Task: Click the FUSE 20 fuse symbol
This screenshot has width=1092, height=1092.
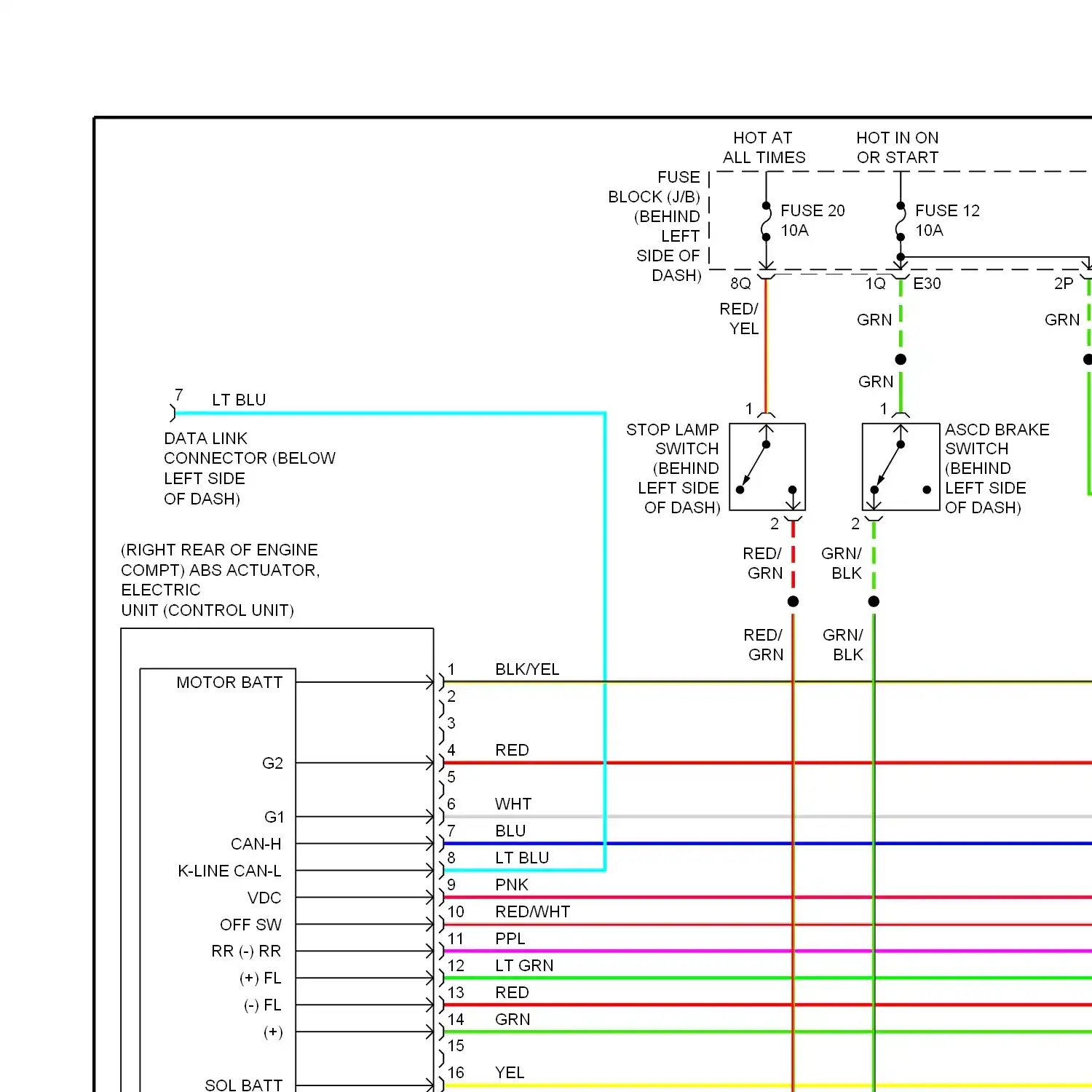Action: (x=766, y=221)
